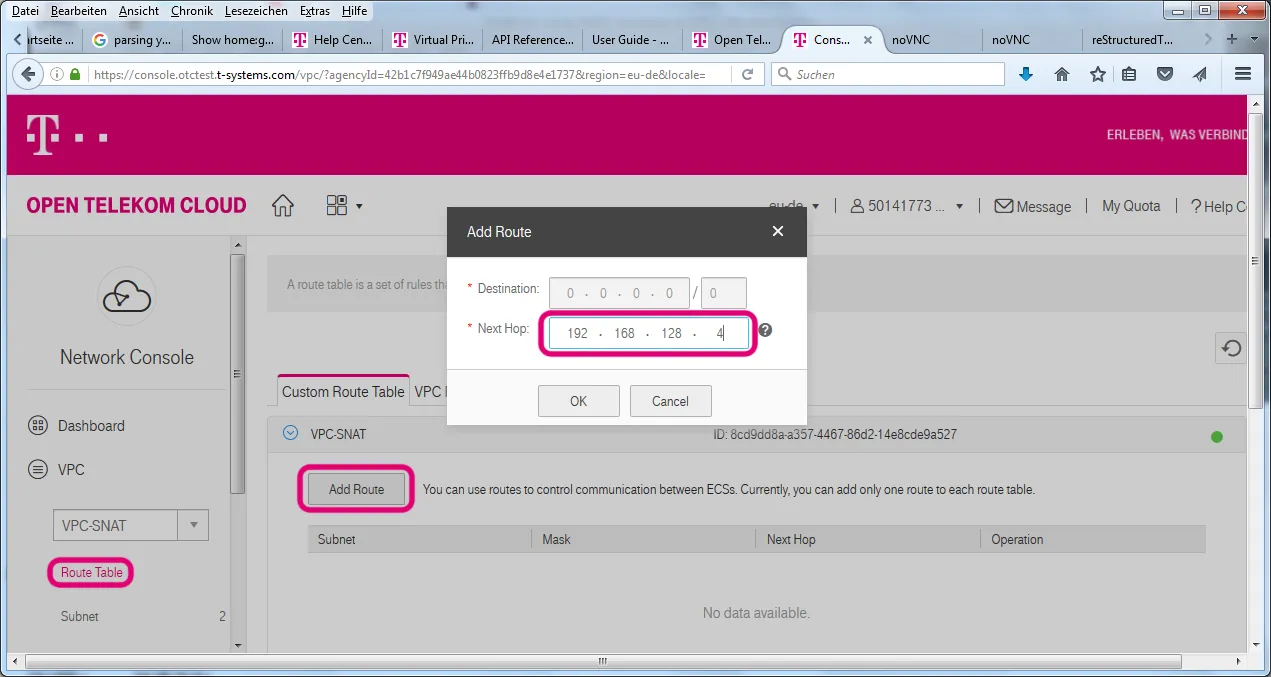Click the OPEN TELEKOM CLOUD title

coord(136,205)
